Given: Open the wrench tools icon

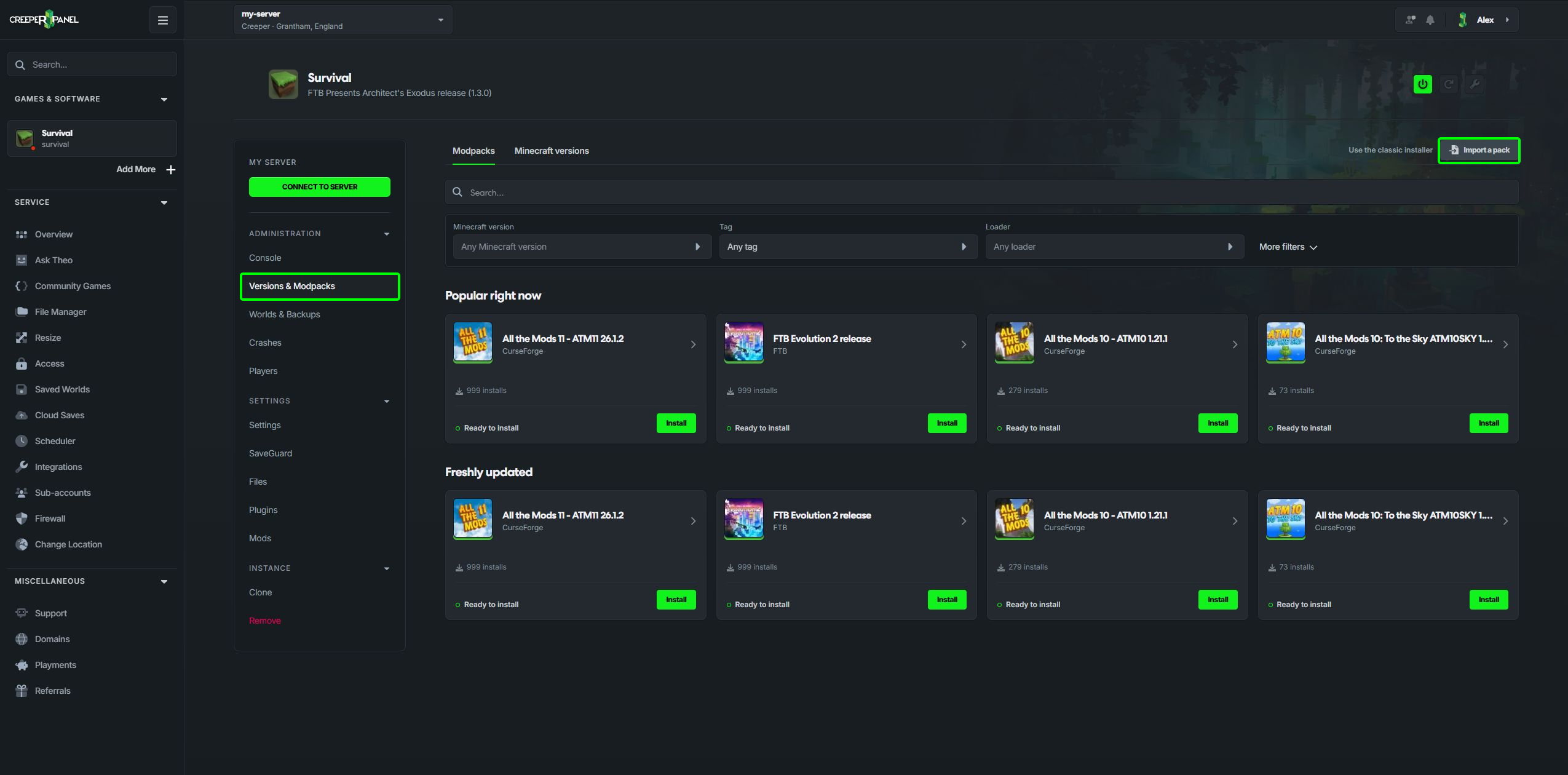Looking at the screenshot, I should [x=1475, y=84].
